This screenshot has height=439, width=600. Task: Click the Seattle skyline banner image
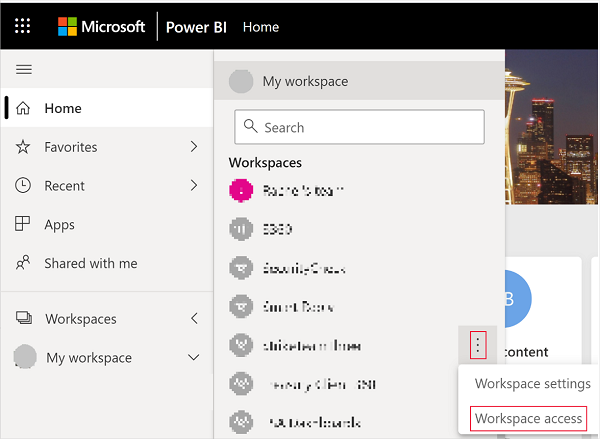(552, 127)
